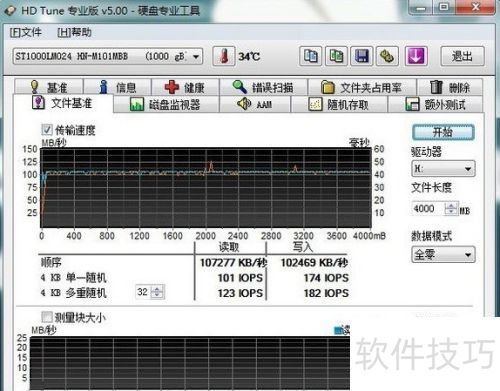Open the [H]帮助 help menu
Image resolution: width=500 pixels, height=391 pixels.
pos(74,32)
